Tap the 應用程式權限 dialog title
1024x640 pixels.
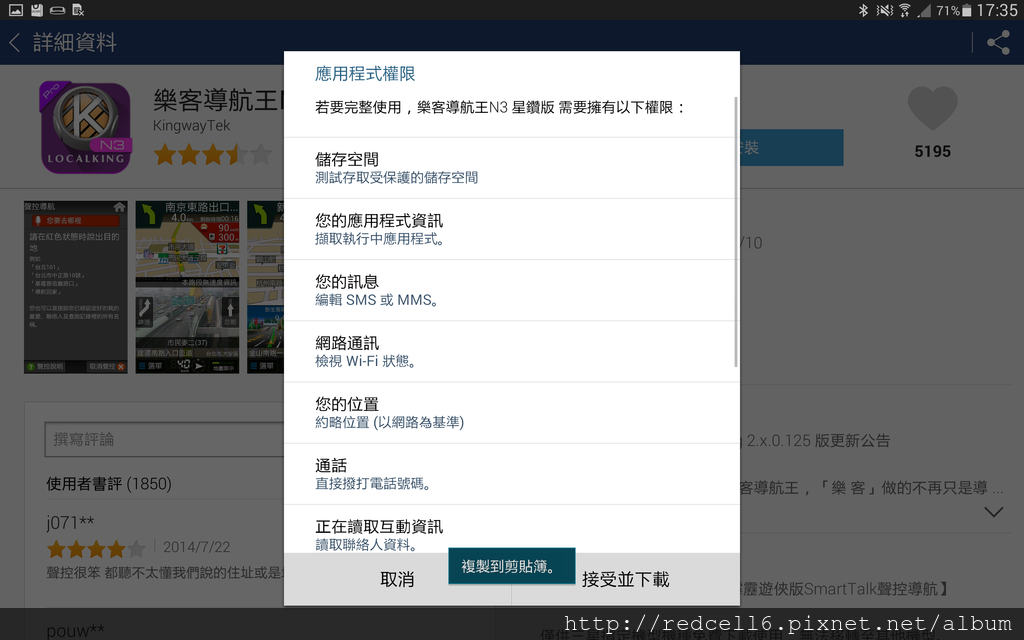pyautogui.click(x=365, y=74)
